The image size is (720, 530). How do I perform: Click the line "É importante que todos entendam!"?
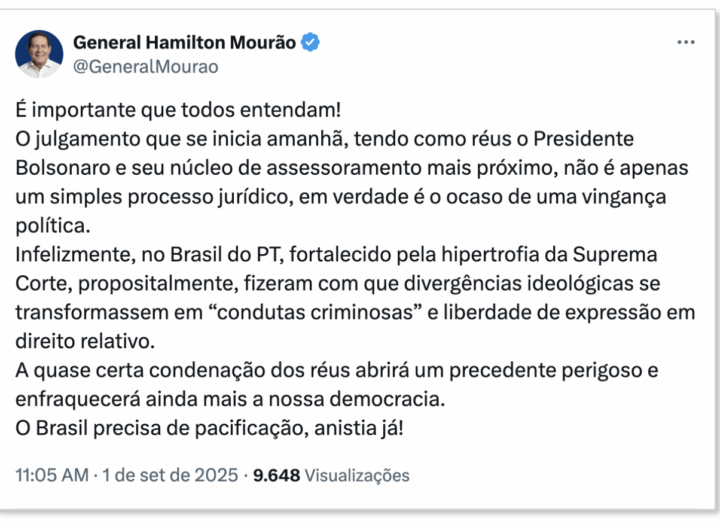(187, 109)
